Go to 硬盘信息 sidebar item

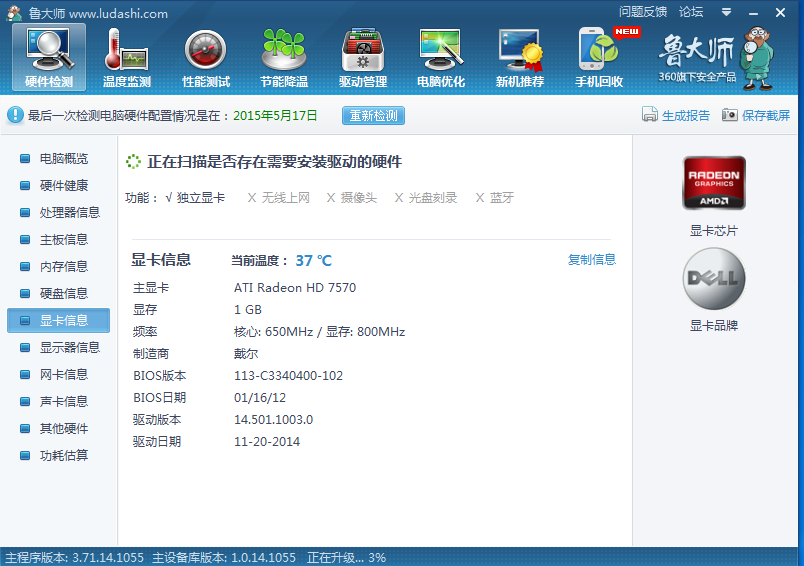click(63, 293)
